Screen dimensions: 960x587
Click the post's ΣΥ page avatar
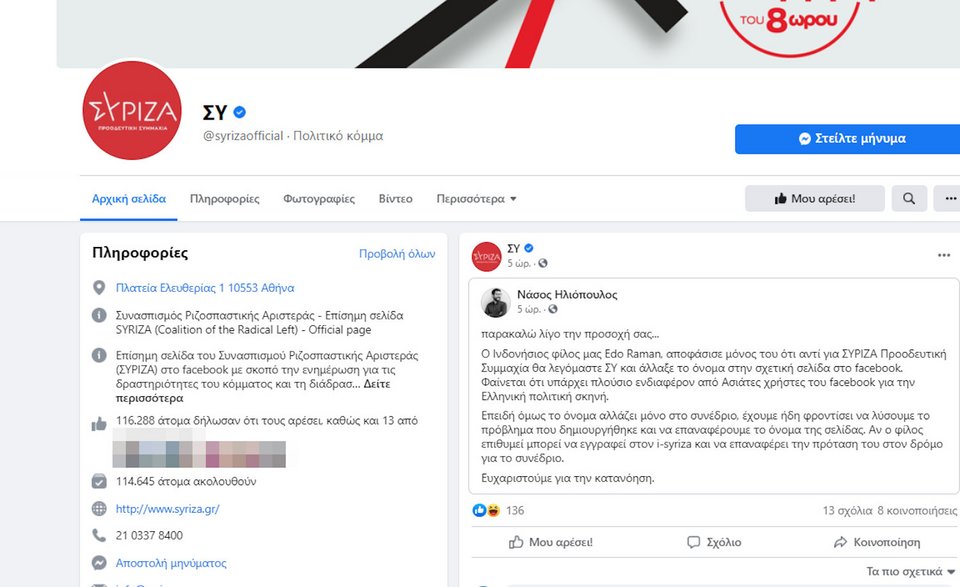(x=486, y=256)
